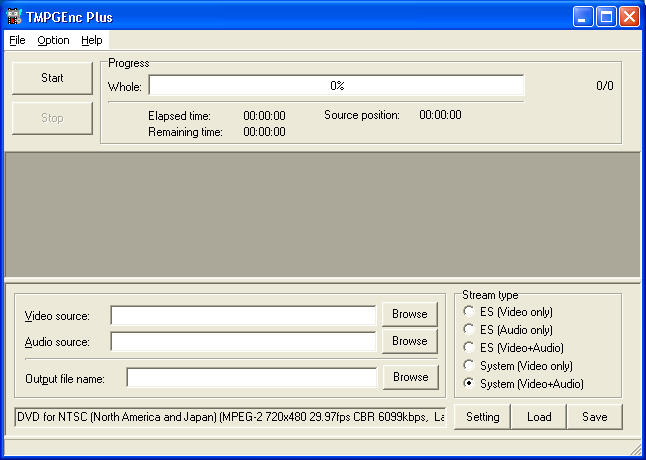Click the Save button
This screenshot has width=646, height=460.
pos(595,417)
